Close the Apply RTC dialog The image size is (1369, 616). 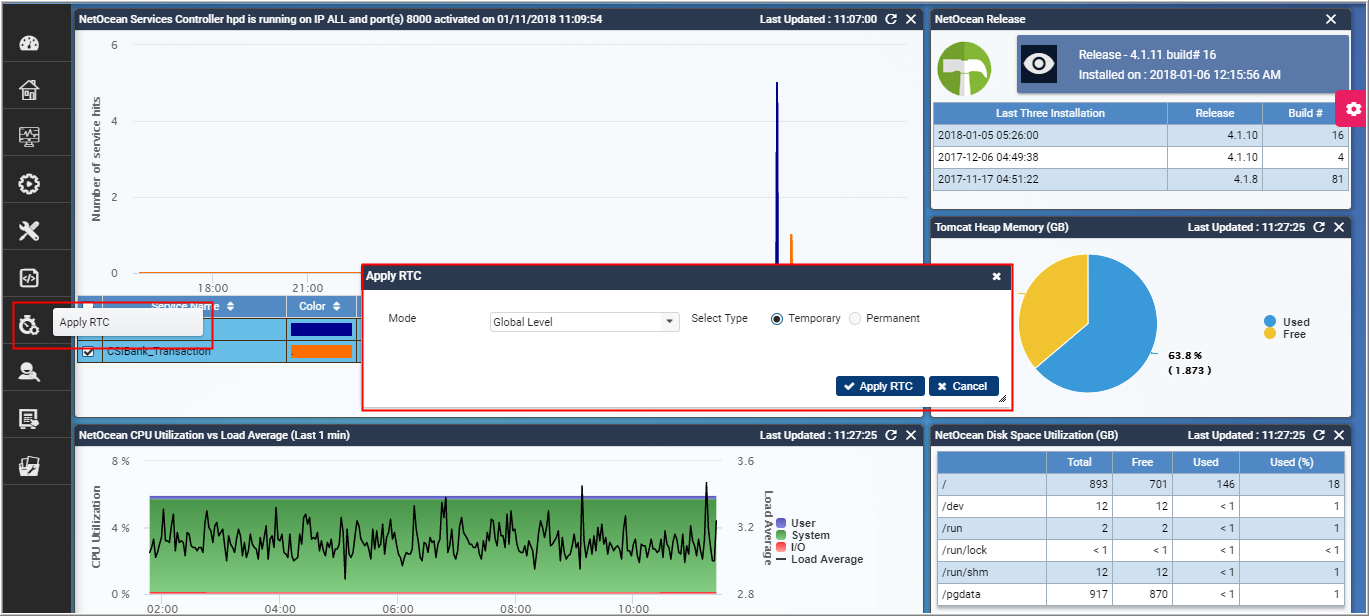(996, 277)
